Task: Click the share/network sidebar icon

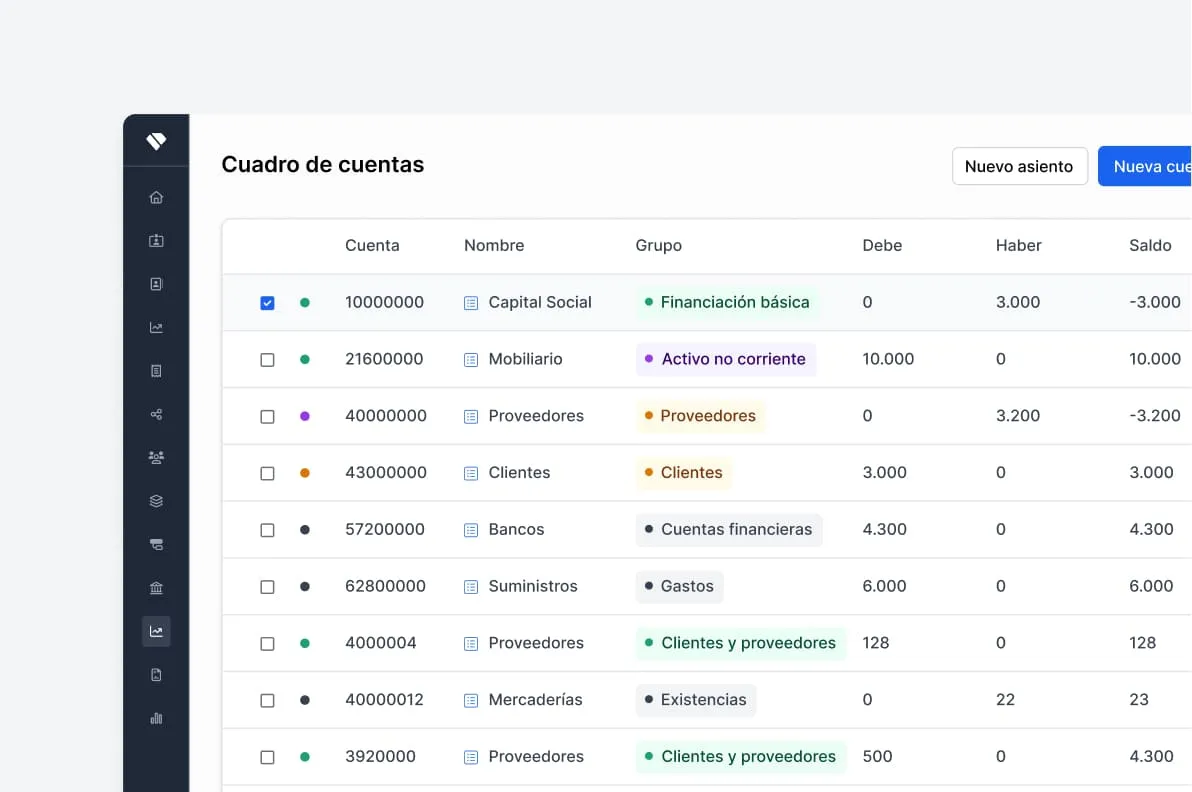Action: point(156,413)
